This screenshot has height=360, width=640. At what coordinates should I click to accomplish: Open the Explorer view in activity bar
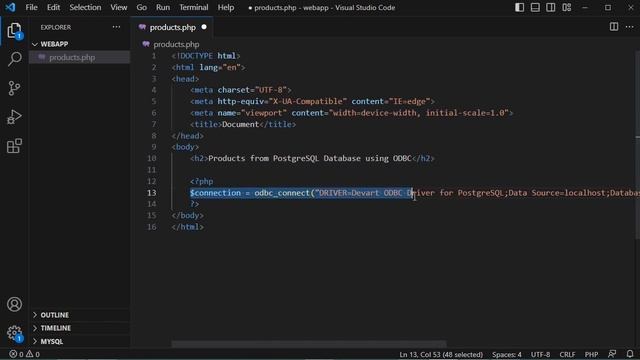[14, 31]
